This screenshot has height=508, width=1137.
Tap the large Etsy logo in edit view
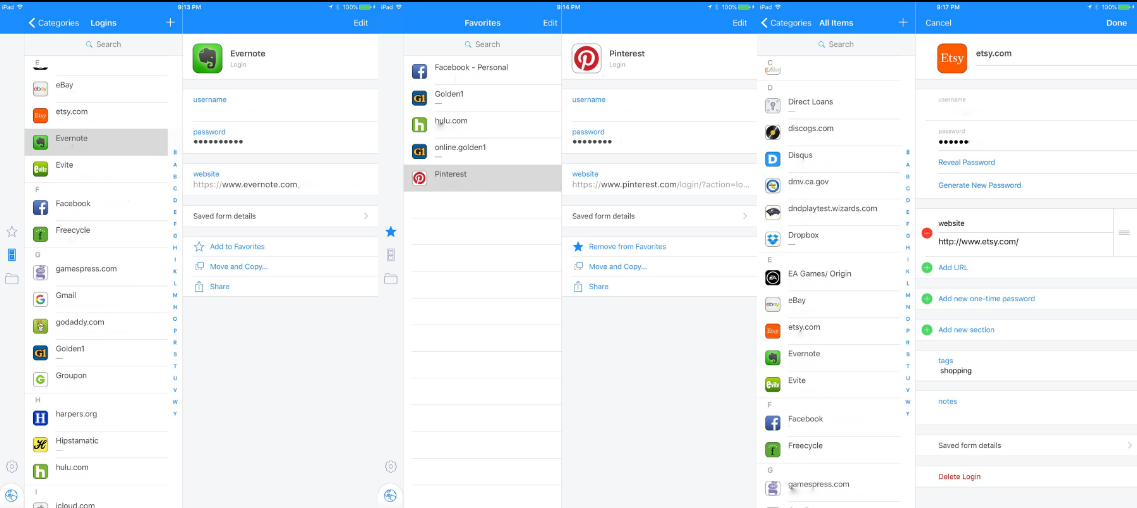[x=952, y=58]
